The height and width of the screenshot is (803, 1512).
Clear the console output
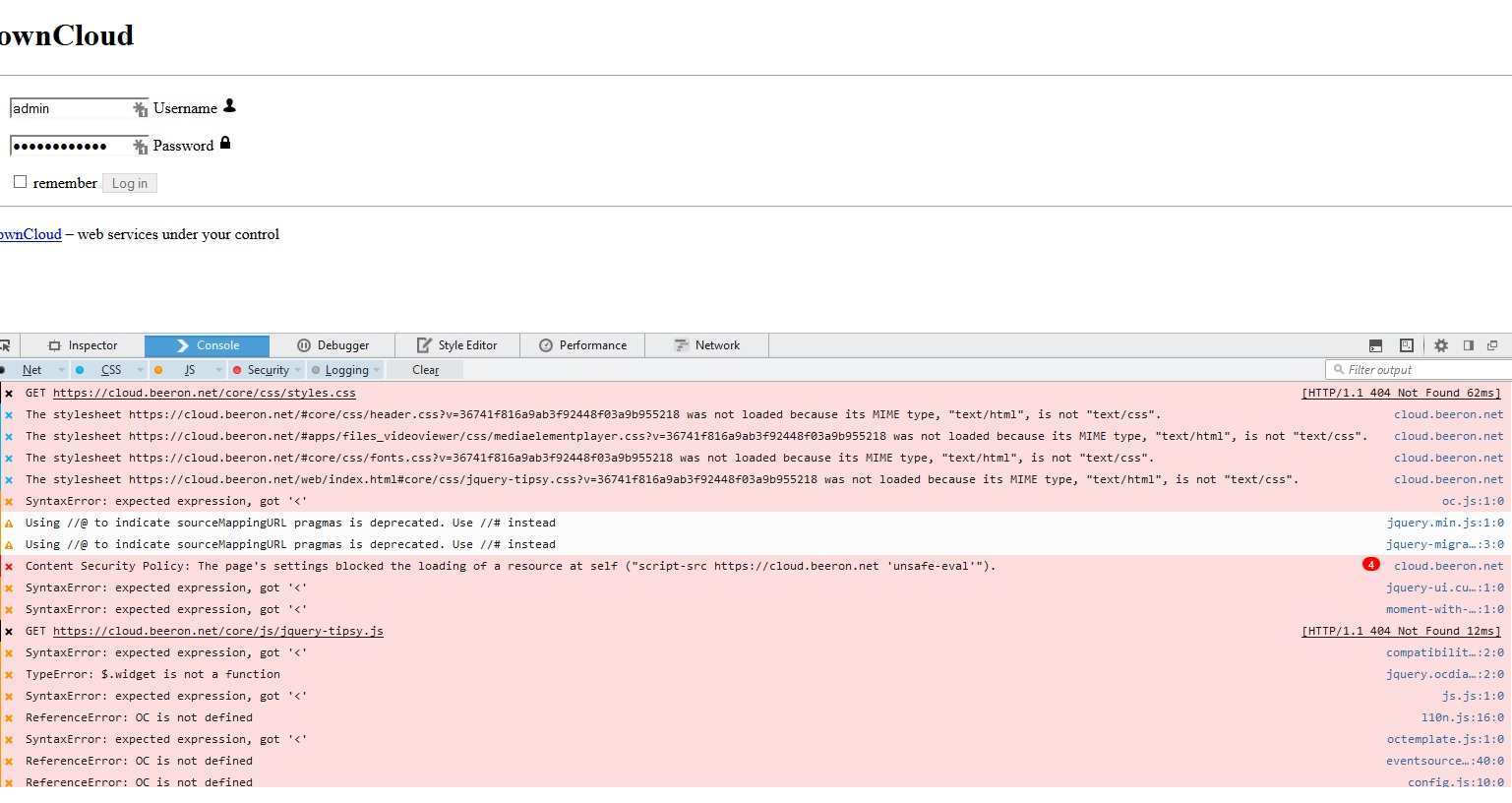425,370
